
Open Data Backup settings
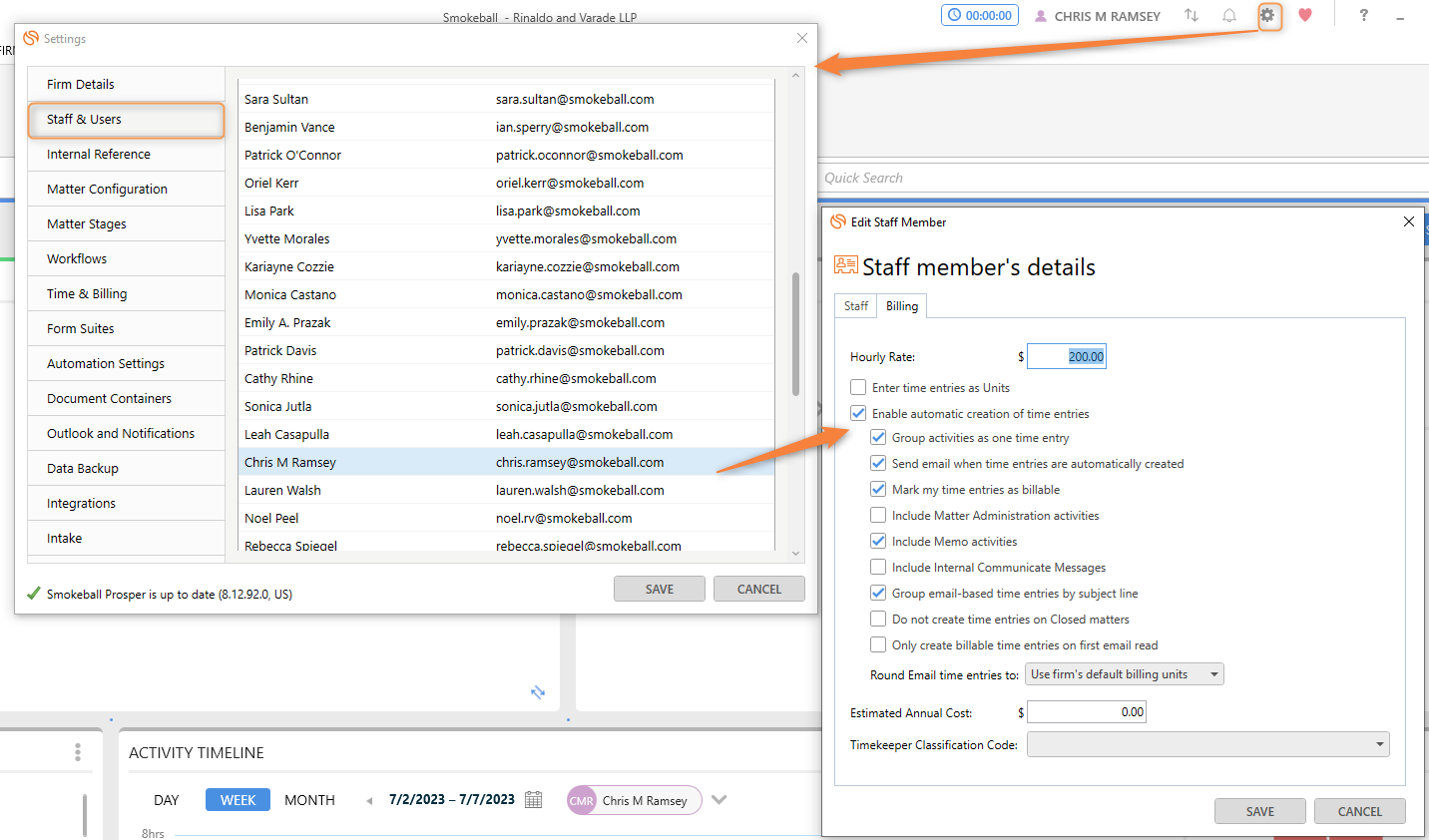tap(126, 468)
